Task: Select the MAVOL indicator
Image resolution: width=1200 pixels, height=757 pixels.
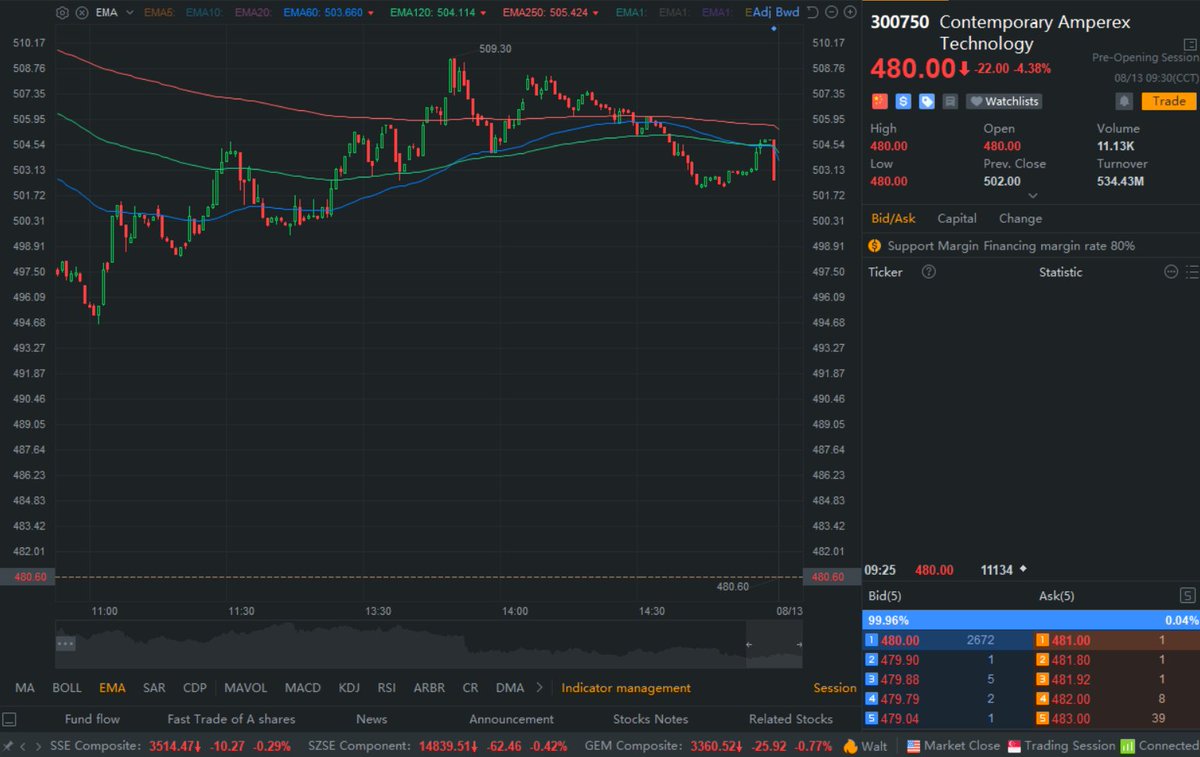Action: click(246, 688)
